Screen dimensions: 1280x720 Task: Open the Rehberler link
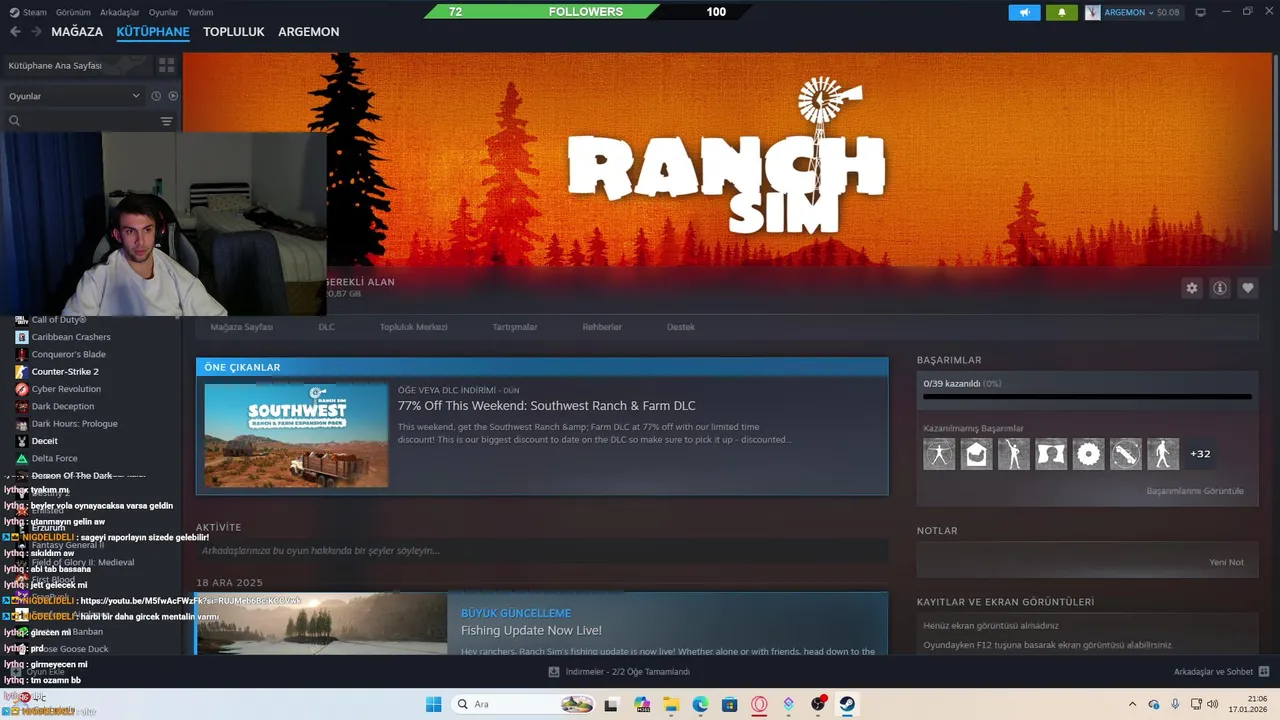[x=602, y=327]
